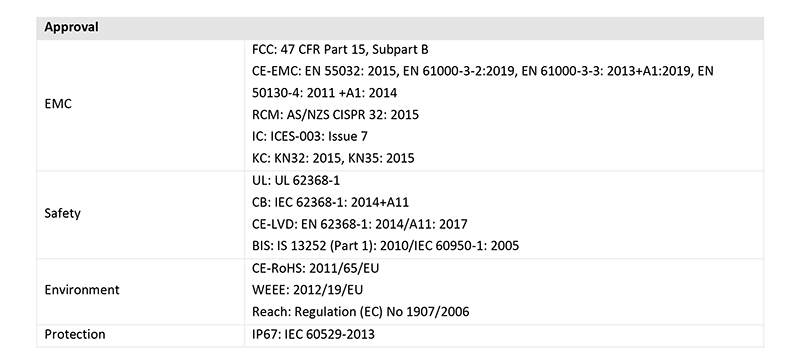Select the EMC row label
Image resolution: width=800 pixels, height=363 pixels.
click(58, 104)
